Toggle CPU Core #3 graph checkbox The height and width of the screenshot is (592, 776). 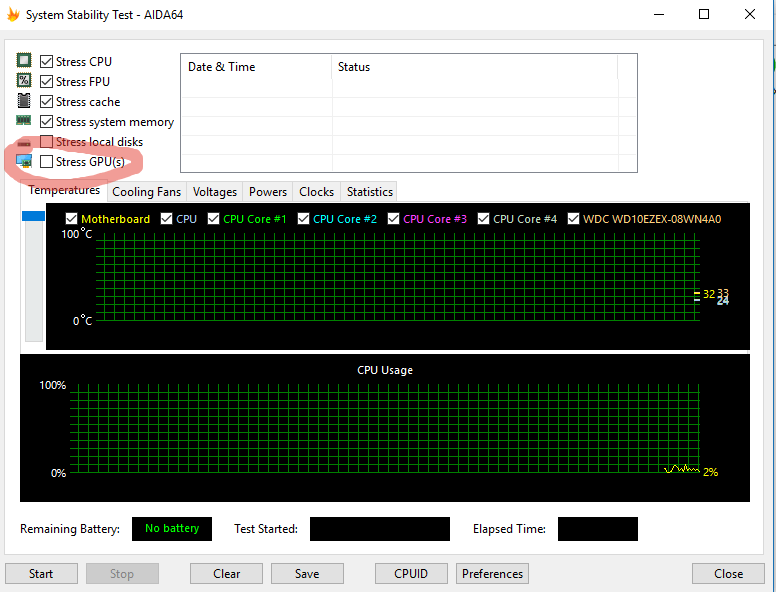[x=394, y=219]
